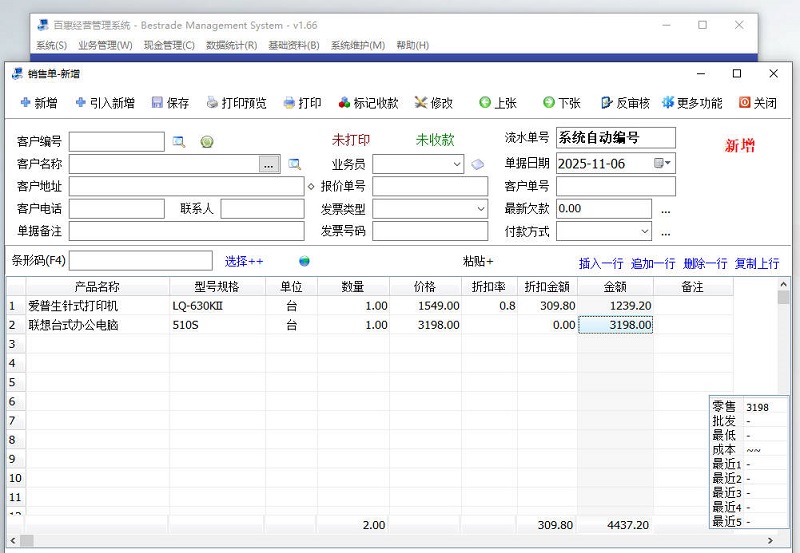Focus the 客户单号 input field

pyautogui.click(x=616, y=186)
